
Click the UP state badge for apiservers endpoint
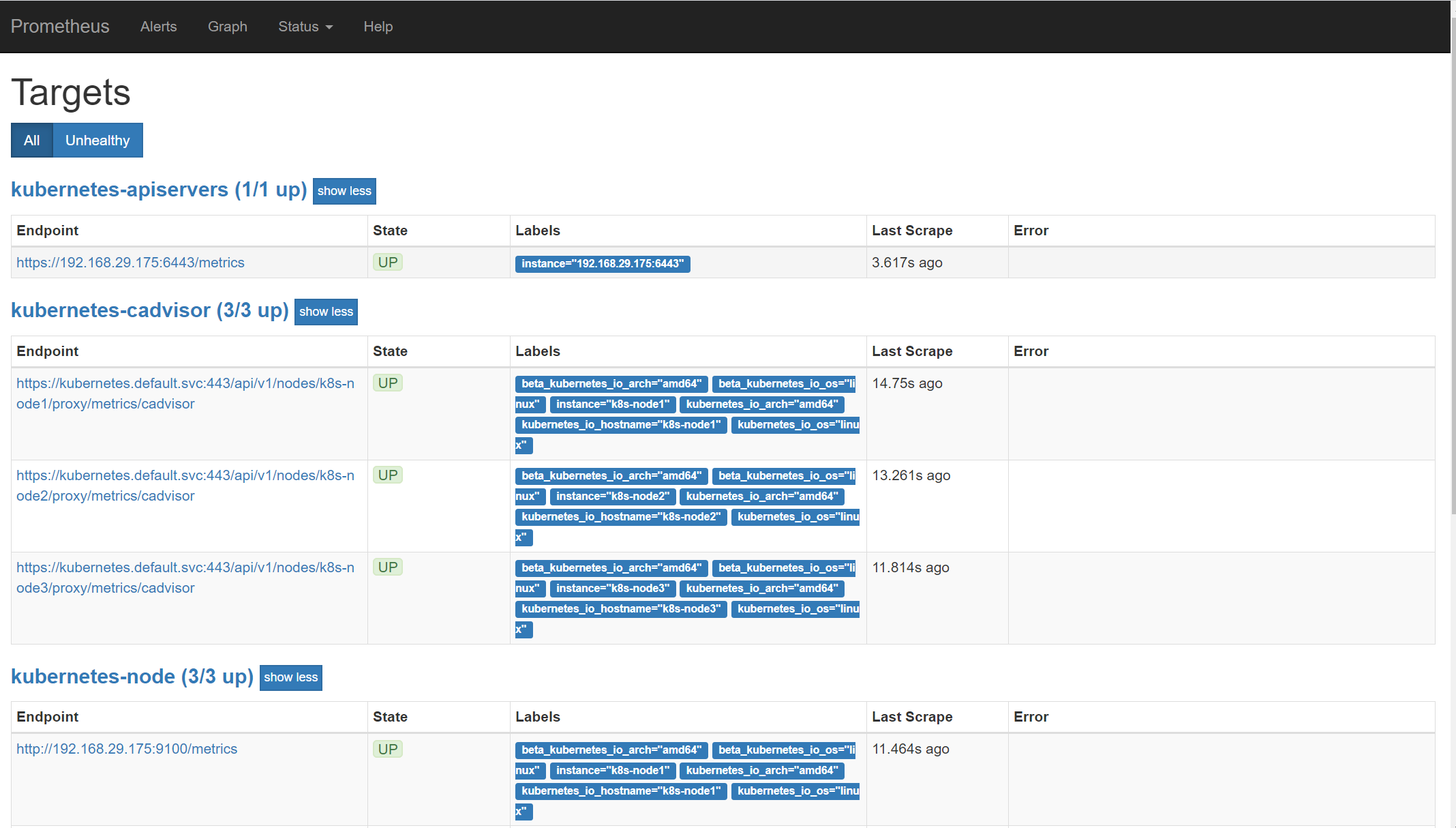(x=388, y=263)
